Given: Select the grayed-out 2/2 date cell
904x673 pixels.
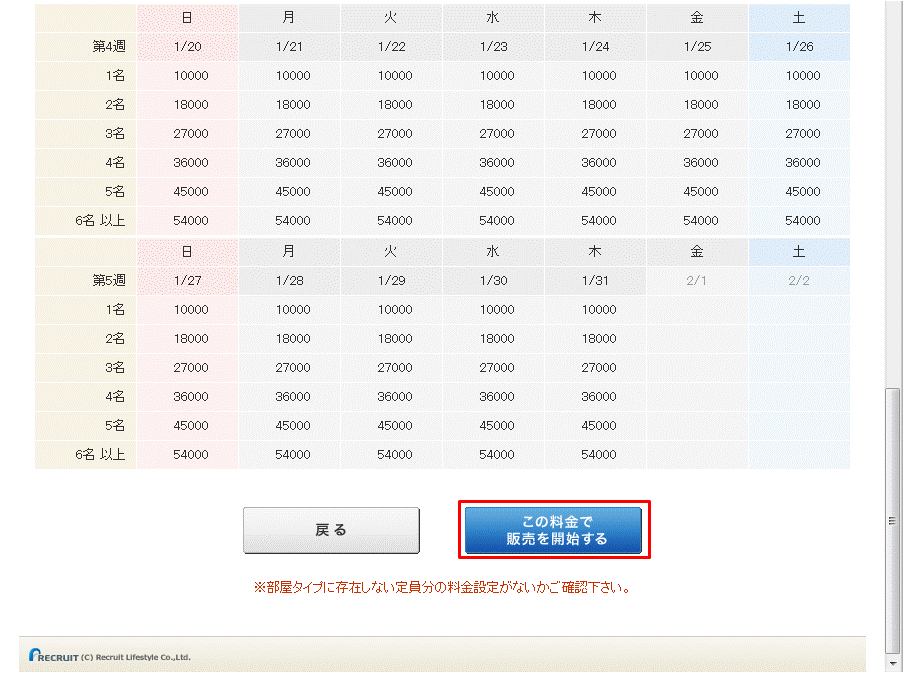Looking at the screenshot, I should click(x=799, y=281).
